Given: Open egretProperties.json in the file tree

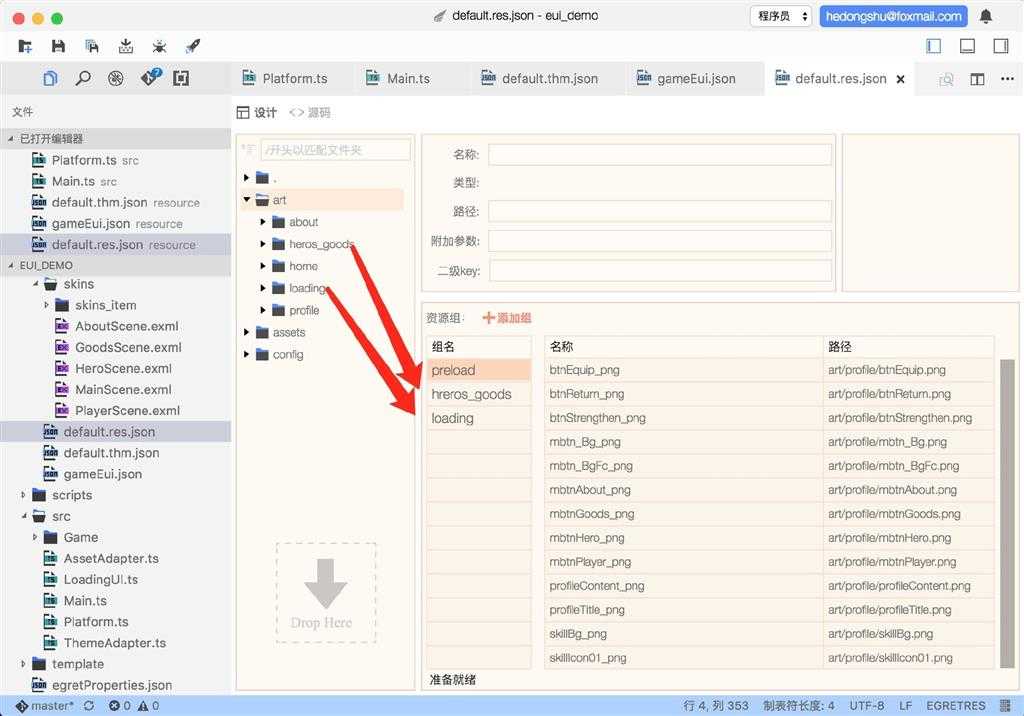Looking at the screenshot, I should (x=112, y=685).
